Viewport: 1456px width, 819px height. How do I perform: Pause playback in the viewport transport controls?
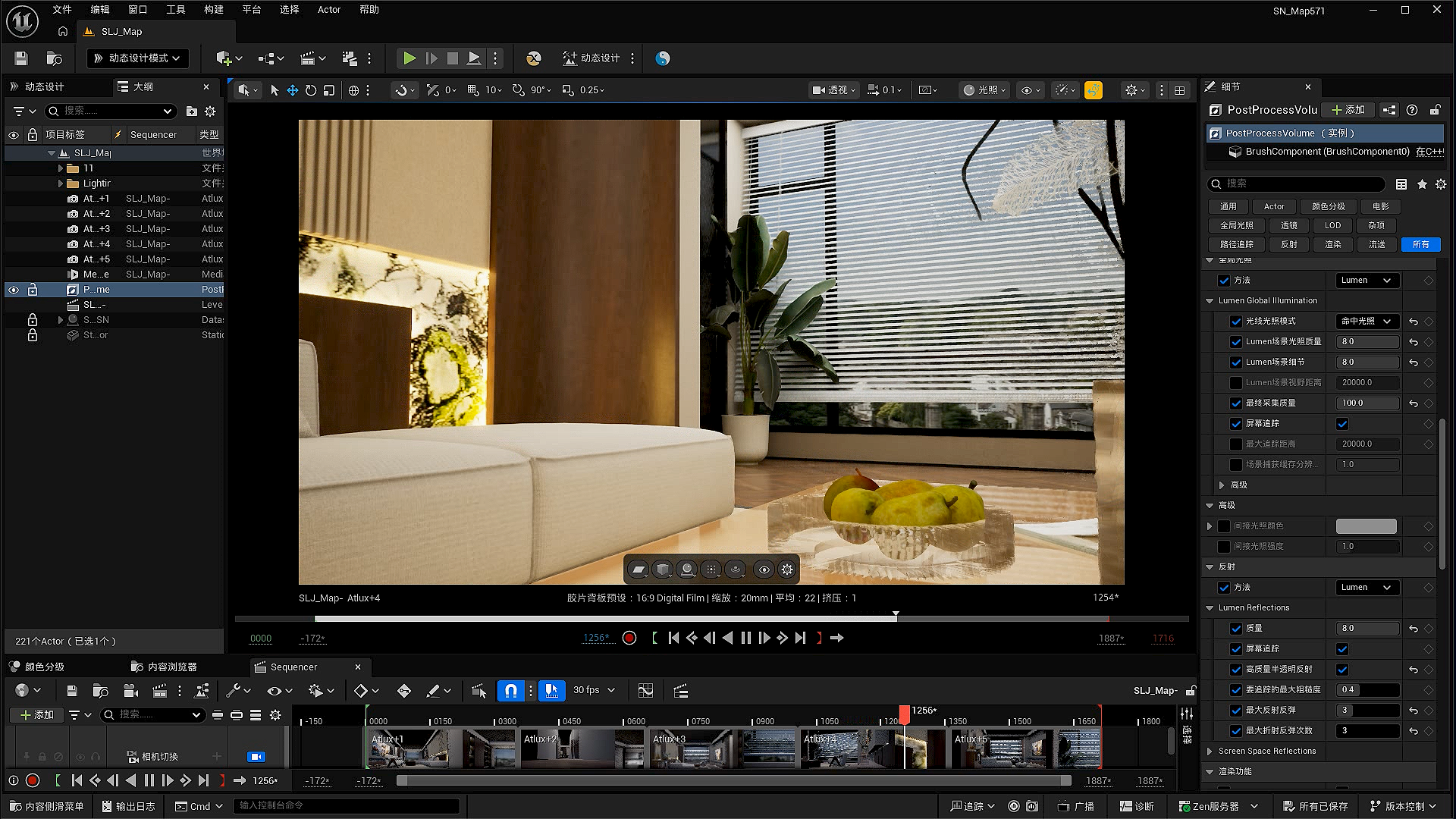pos(745,639)
